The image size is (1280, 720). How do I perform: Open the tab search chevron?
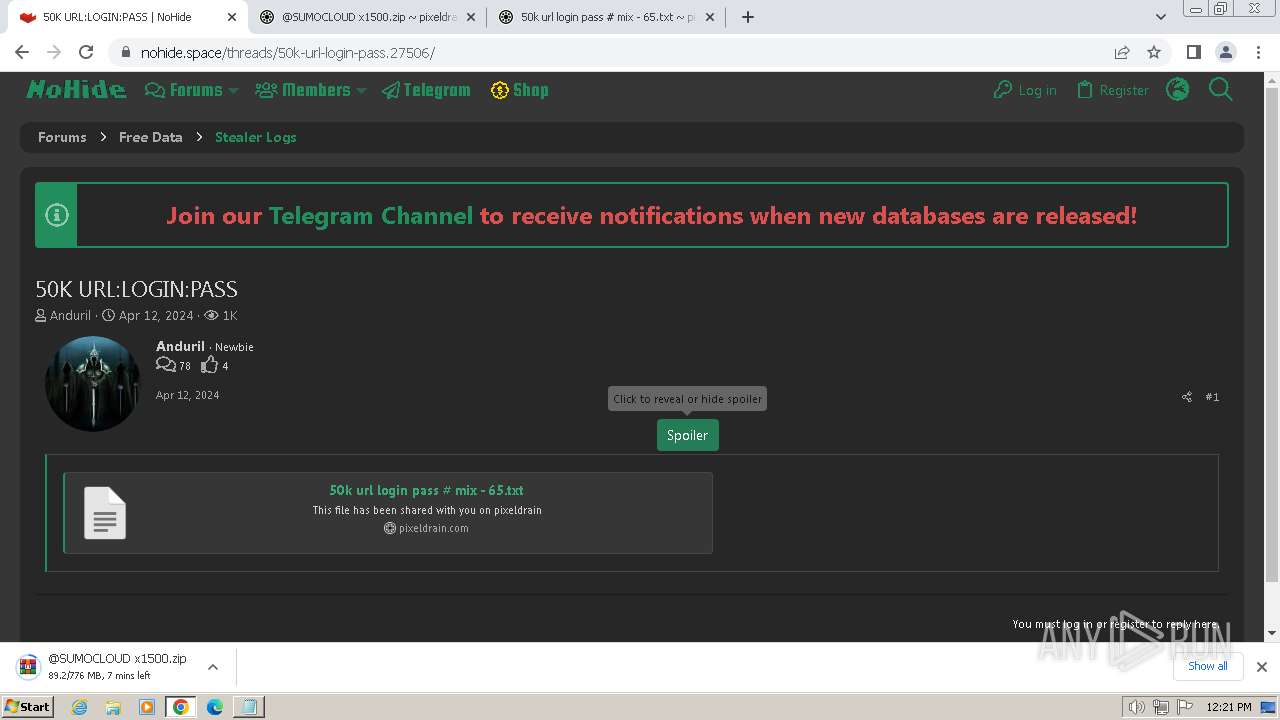pos(1161,16)
